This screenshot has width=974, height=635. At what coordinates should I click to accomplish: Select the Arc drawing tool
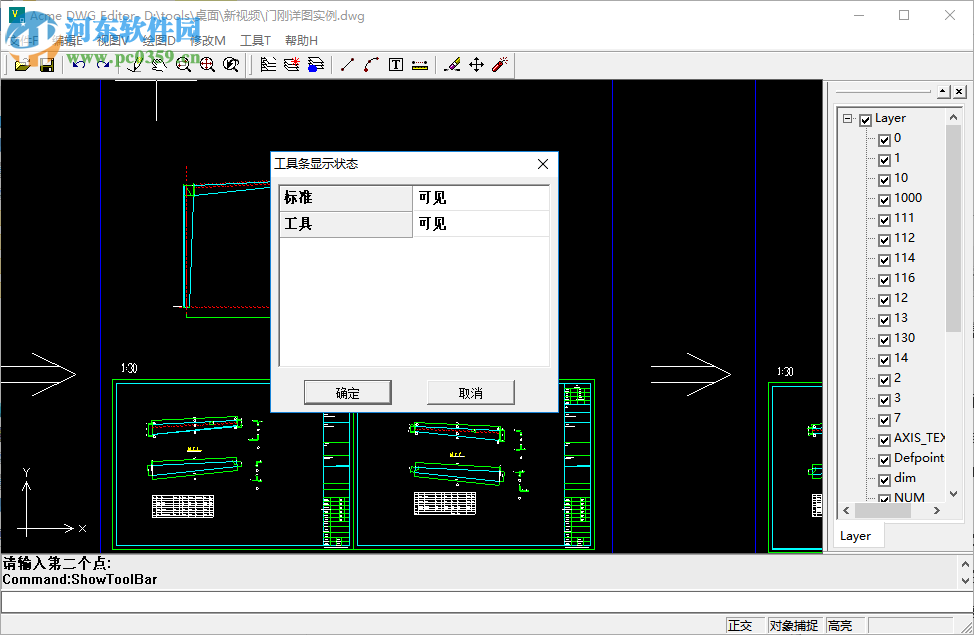pos(370,64)
